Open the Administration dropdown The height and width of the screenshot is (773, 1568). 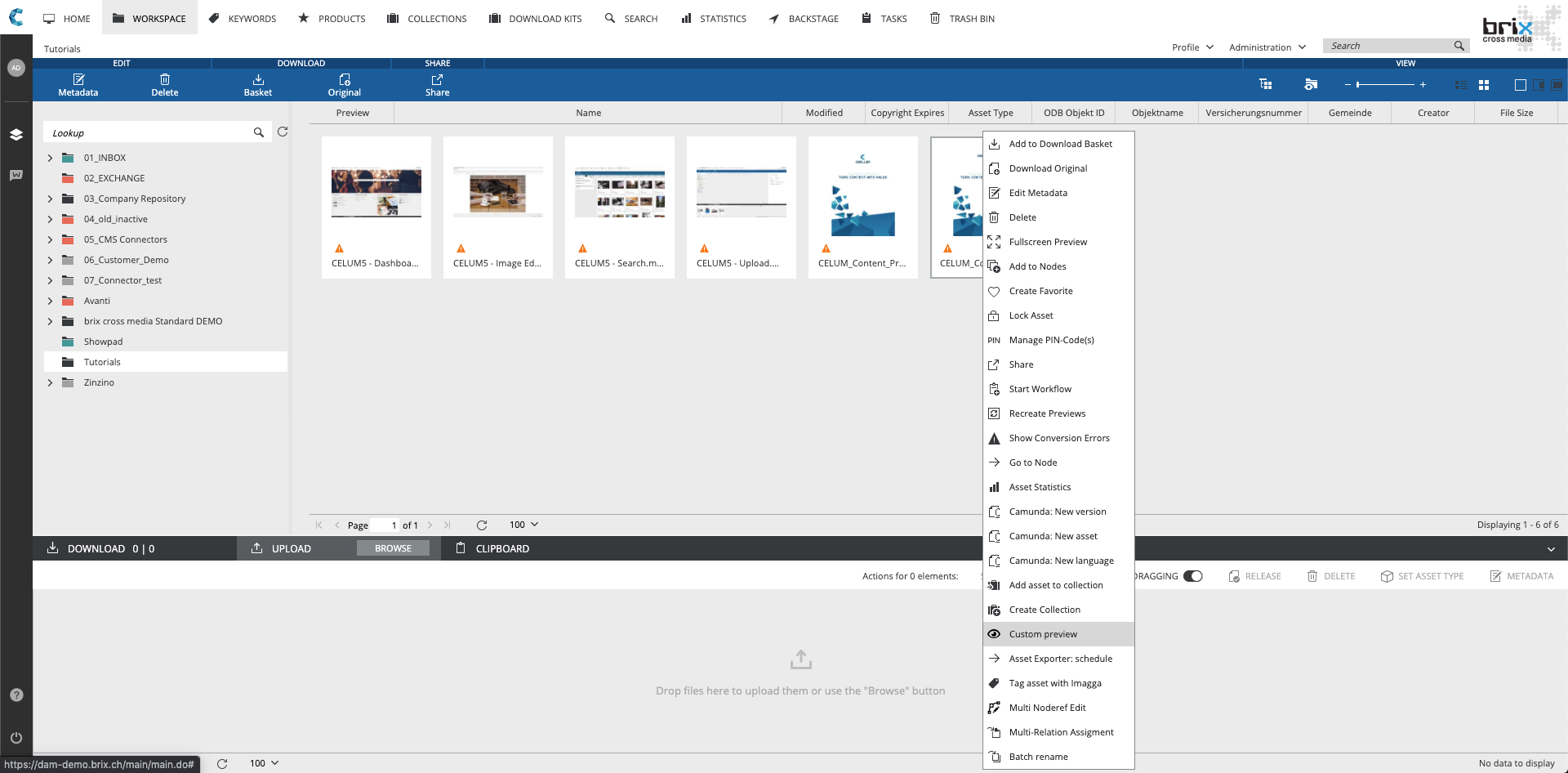1267,47
